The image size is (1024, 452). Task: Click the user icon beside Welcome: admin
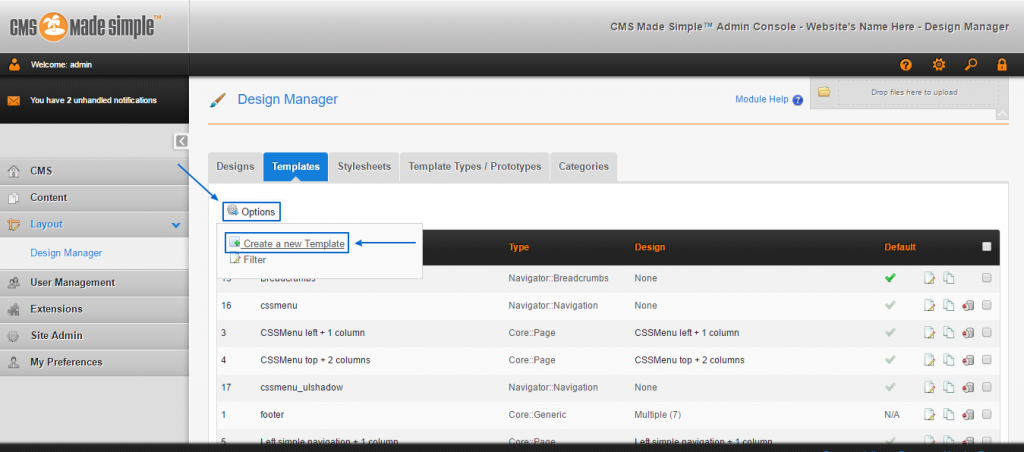[14, 65]
